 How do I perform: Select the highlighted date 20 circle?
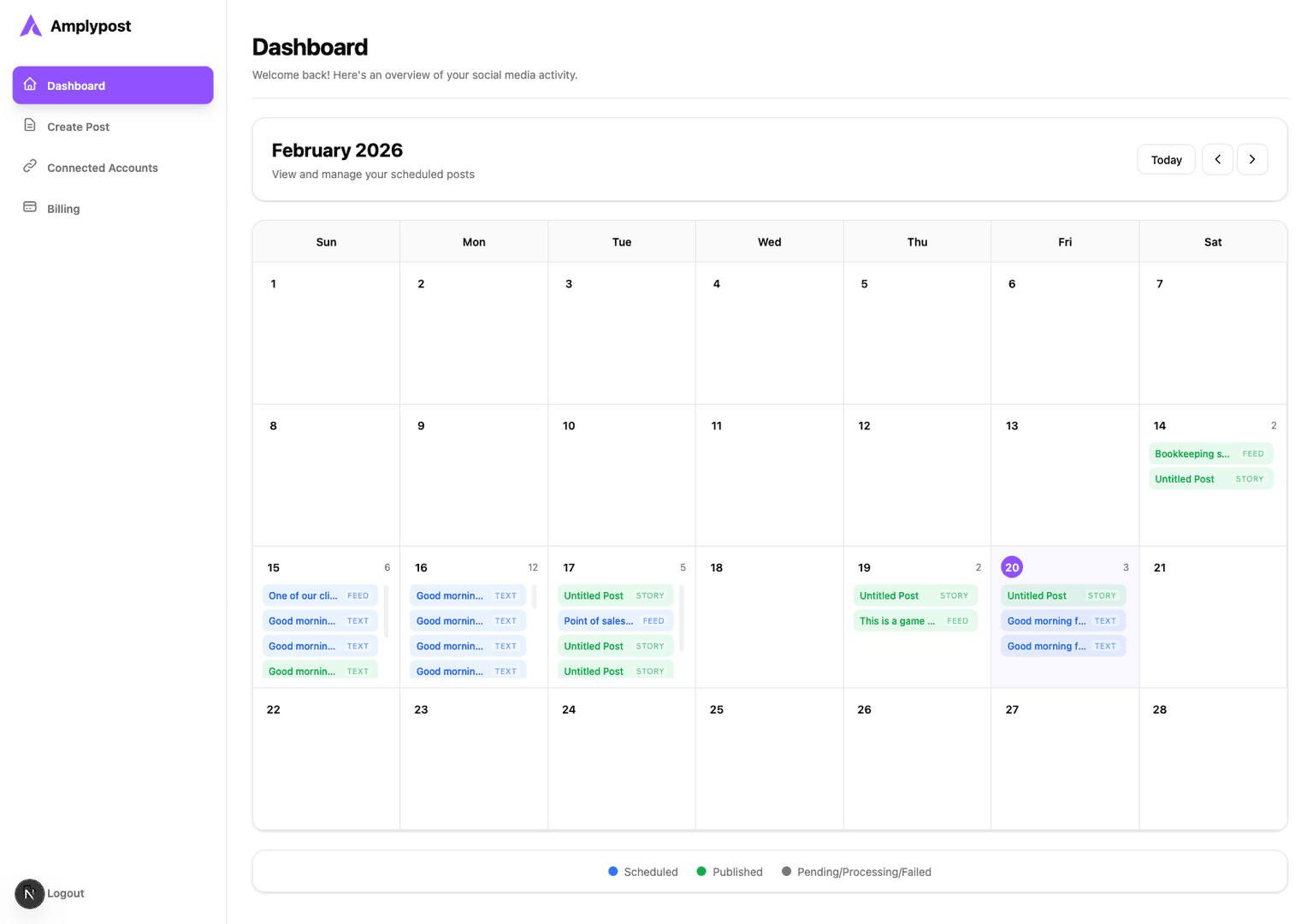[1012, 567]
